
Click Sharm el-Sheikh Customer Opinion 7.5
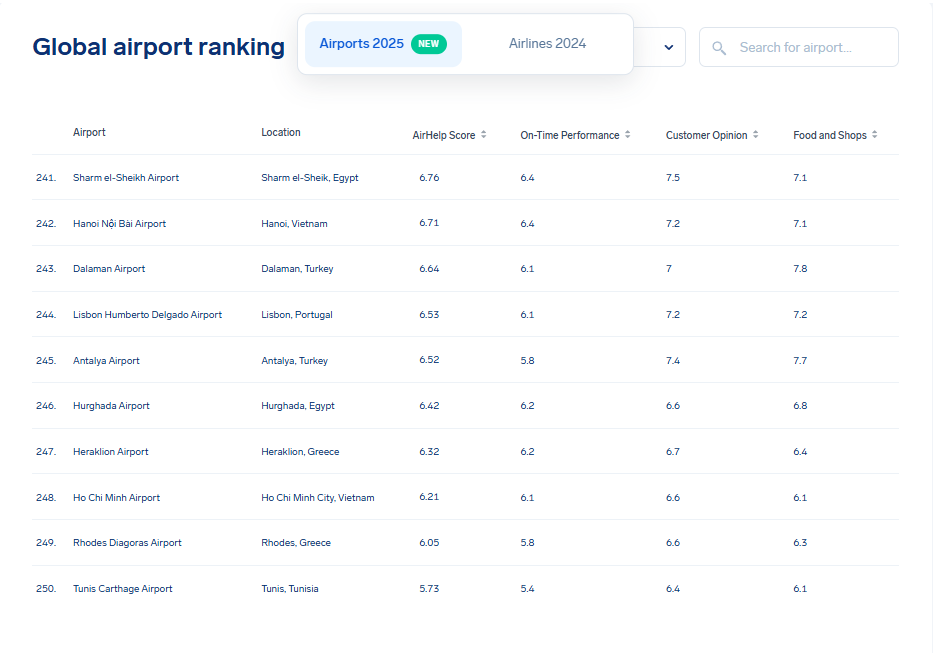click(672, 177)
